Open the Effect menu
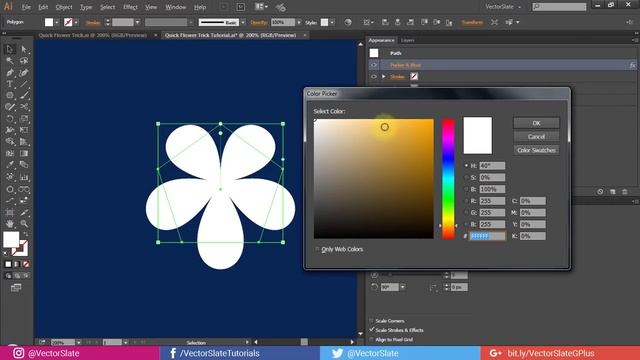 (130, 7)
